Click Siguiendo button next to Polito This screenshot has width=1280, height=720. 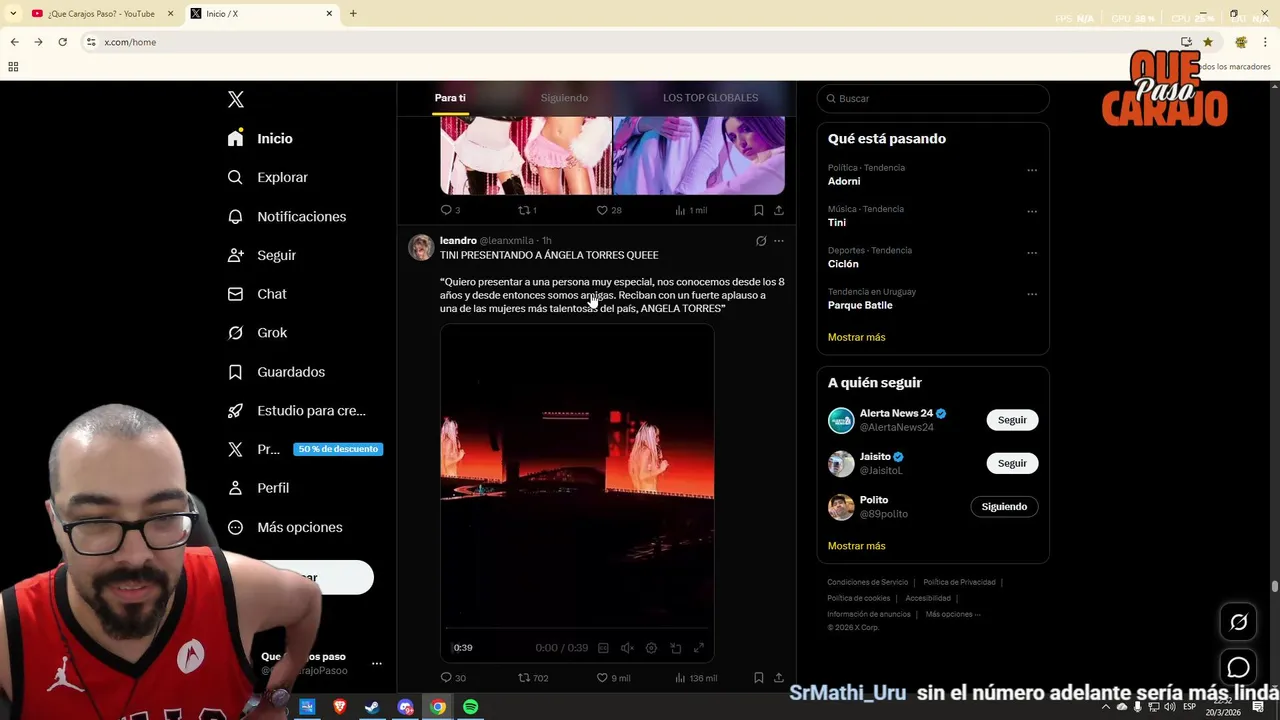[1004, 507]
